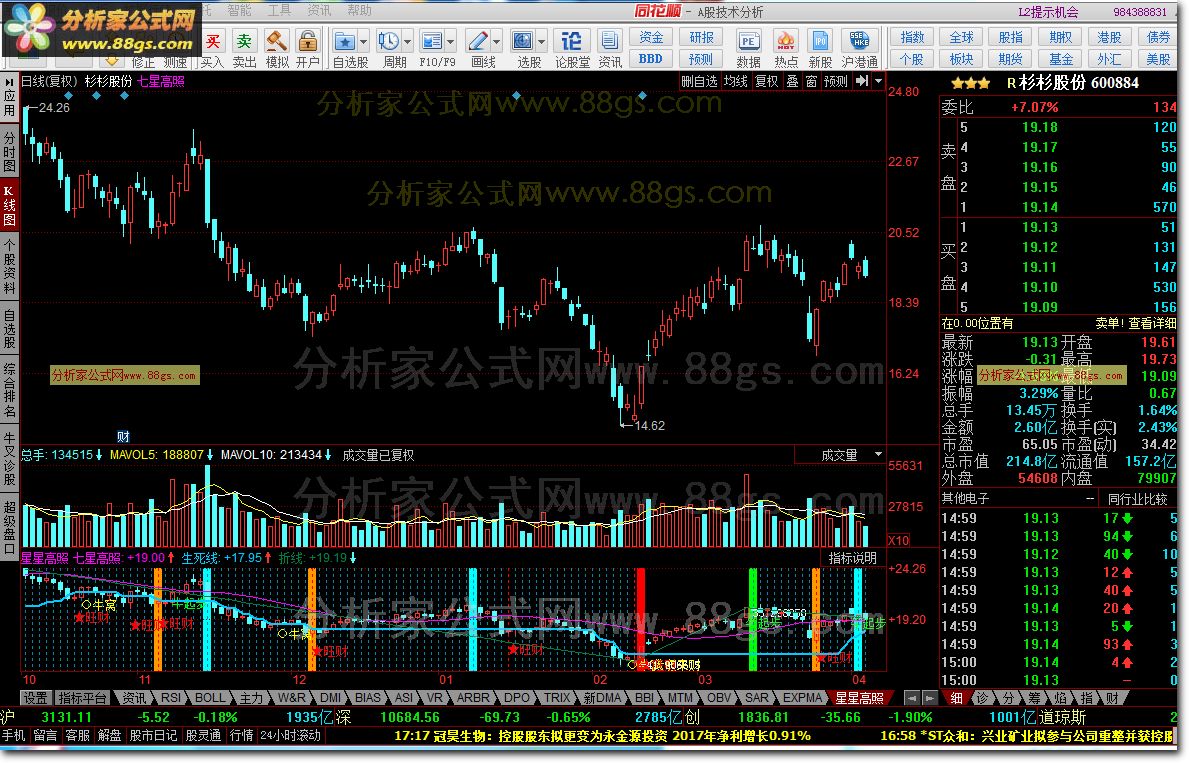The image size is (1190, 763).
Task: Click the 卖出 (sell) toolbar icon
Action: pyautogui.click(x=244, y=49)
